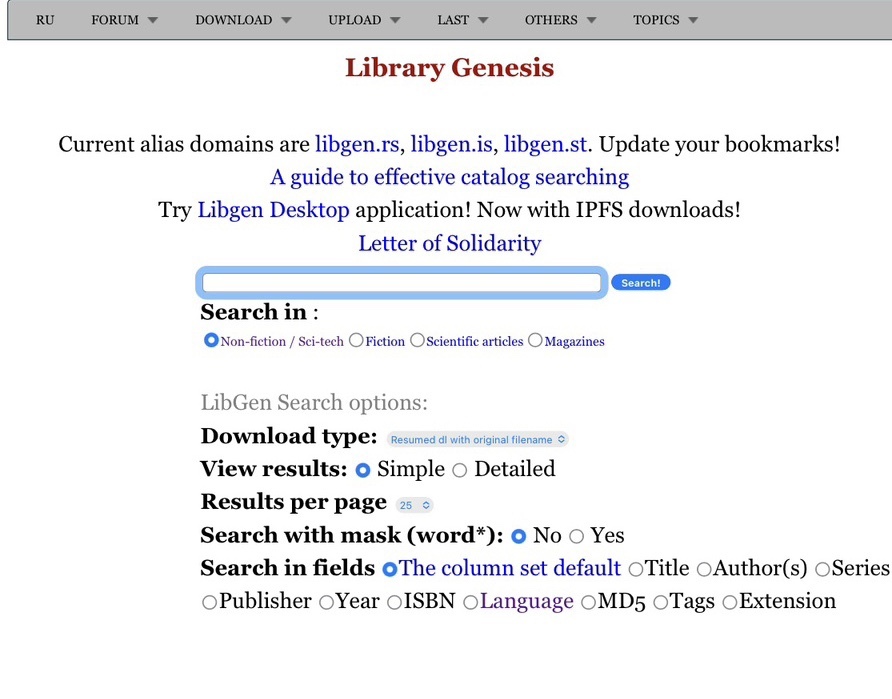The width and height of the screenshot is (892, 699).
Task: Select the Title field radio button
Action: click(636, 569)
